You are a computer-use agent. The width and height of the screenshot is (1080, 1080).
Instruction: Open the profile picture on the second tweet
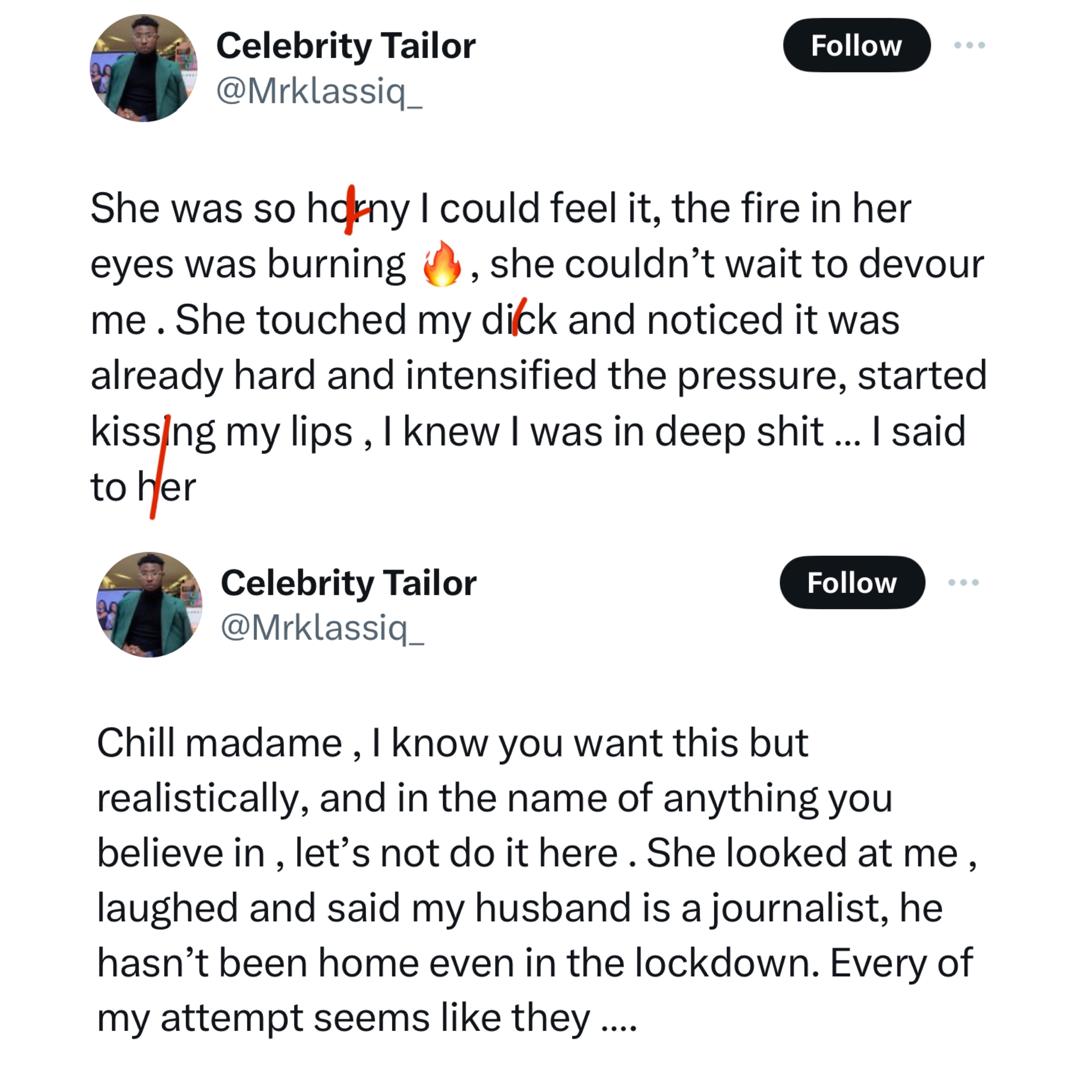tap(149, 605)
